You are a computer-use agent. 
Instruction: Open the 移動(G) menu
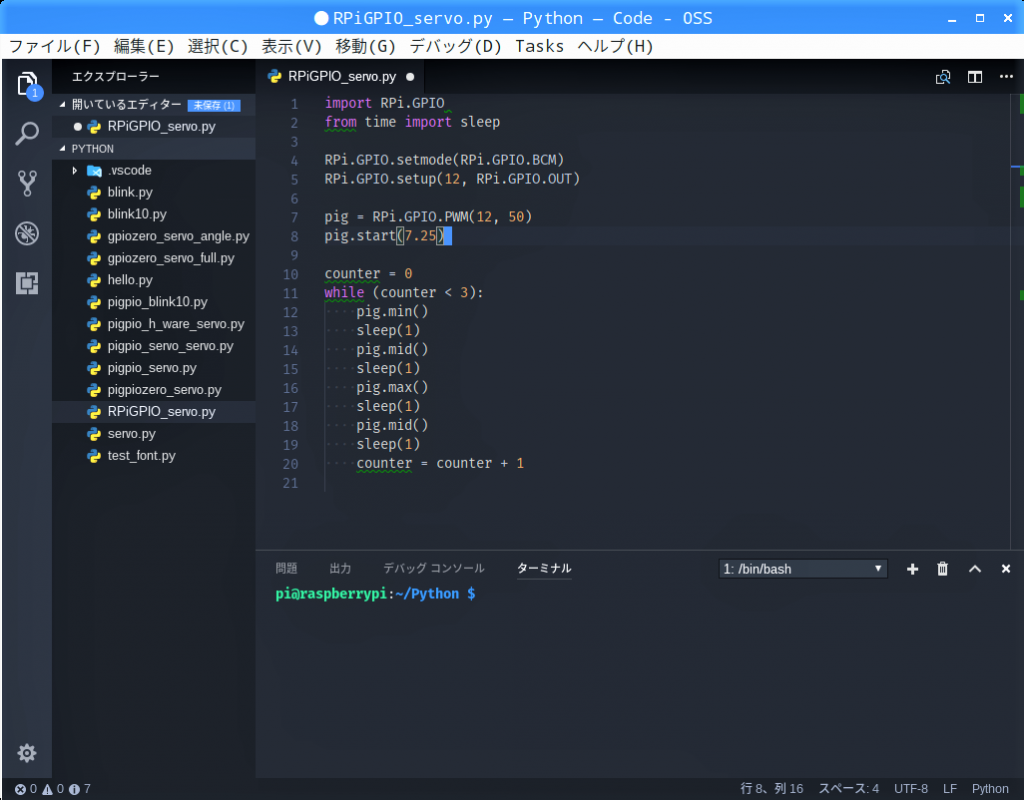[366, 46]
